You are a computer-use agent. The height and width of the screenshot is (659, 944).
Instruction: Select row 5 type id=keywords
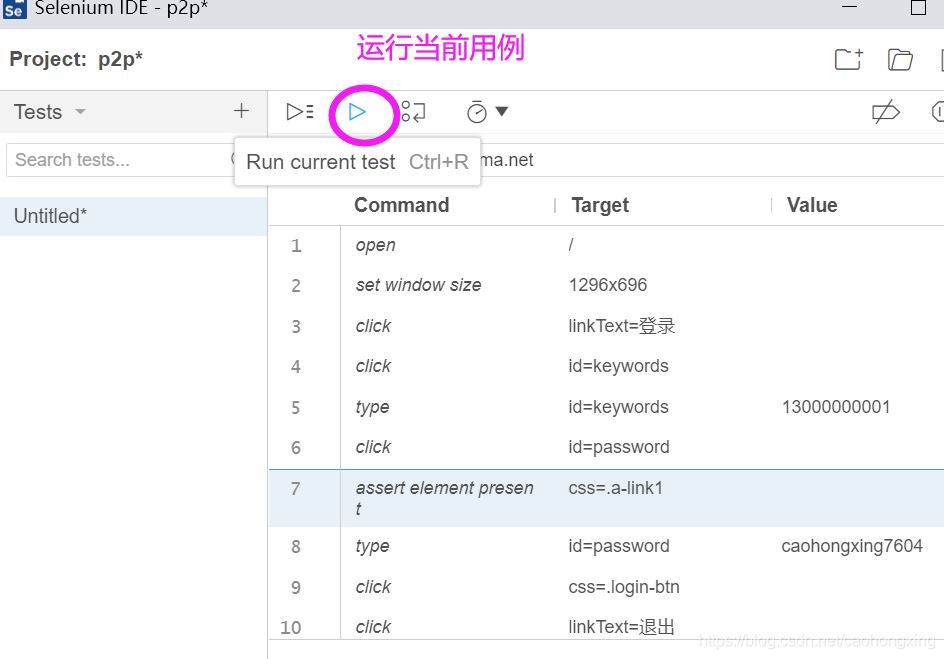click(x=606, y=407)
